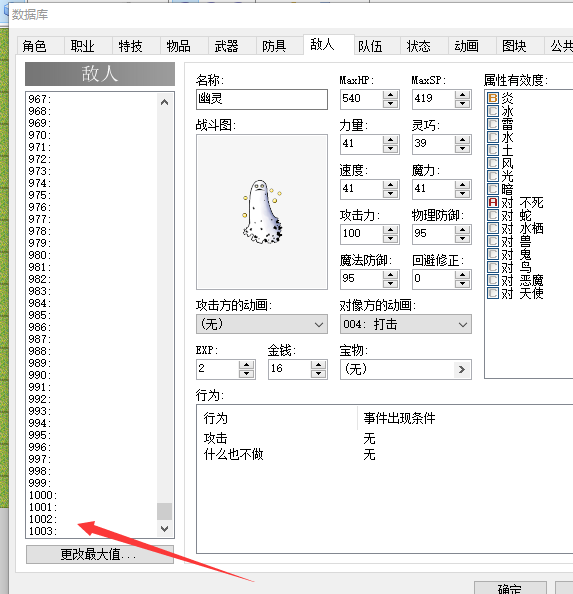Select enemy entry 1003 in list
The height and width of the screenshot is (594, 573).
pyautogui.click(x=91, y=531)
